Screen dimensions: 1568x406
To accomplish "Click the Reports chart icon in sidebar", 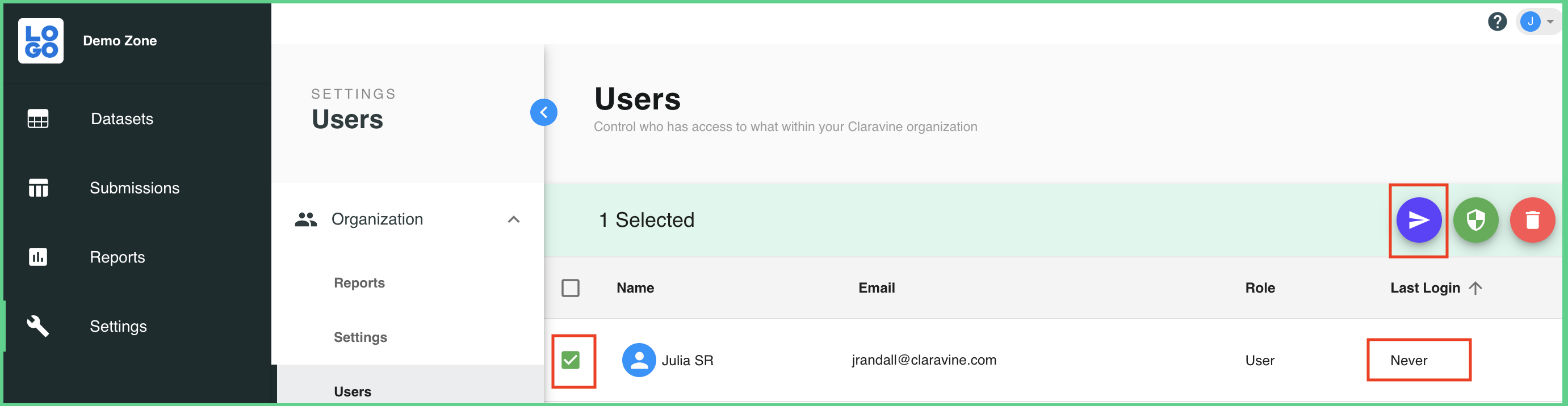I will pos(37,257).
